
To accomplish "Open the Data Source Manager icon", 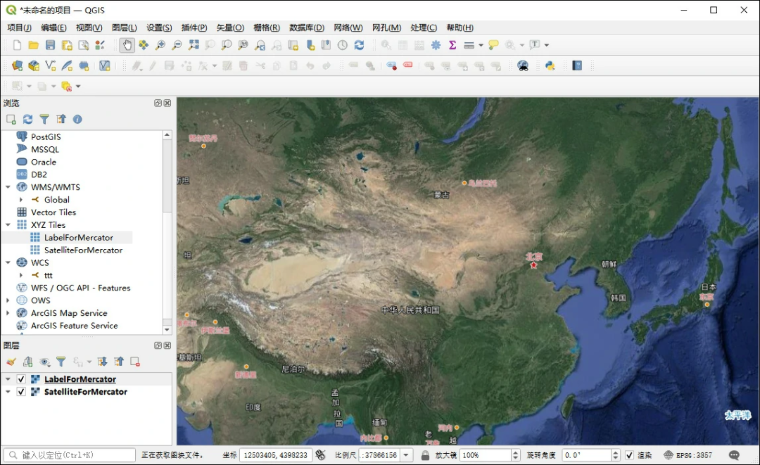I will (x=17, y=65).
